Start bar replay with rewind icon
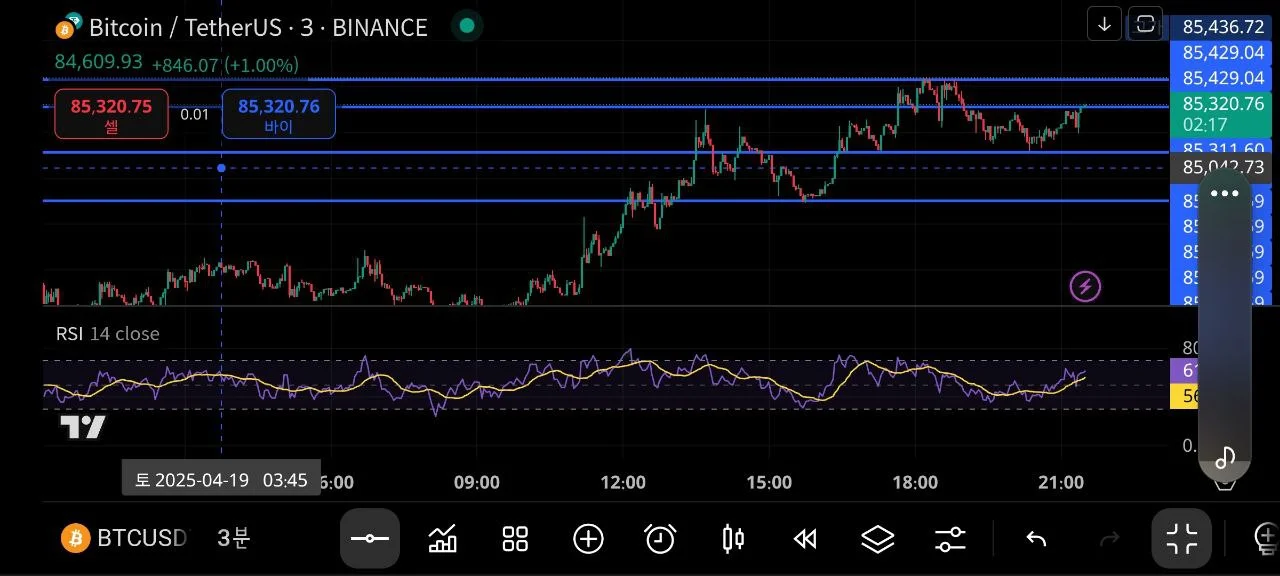The image size is (1280, 576). (x=805, y=539)
